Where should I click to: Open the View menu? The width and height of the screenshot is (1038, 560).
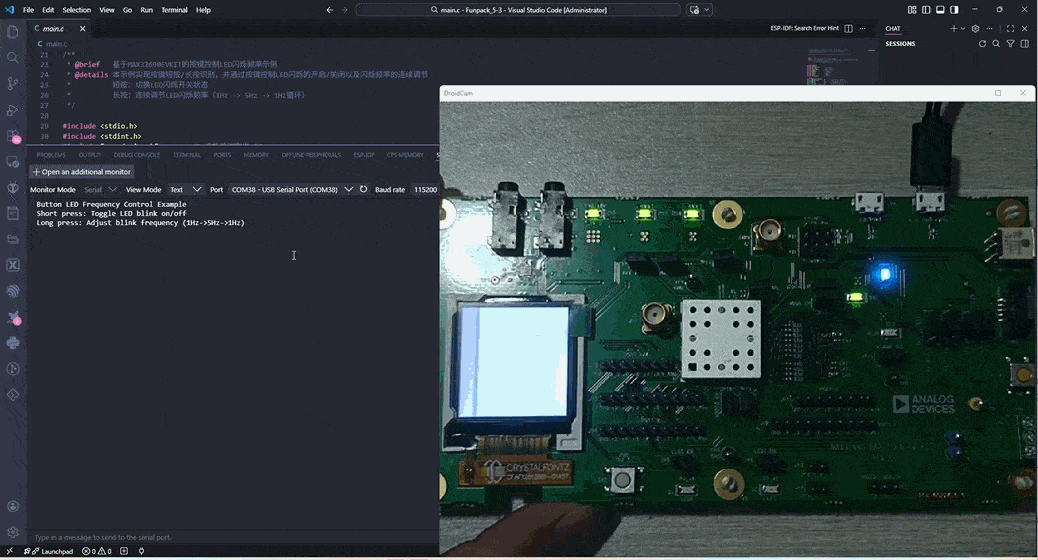(x=107, y=10)
